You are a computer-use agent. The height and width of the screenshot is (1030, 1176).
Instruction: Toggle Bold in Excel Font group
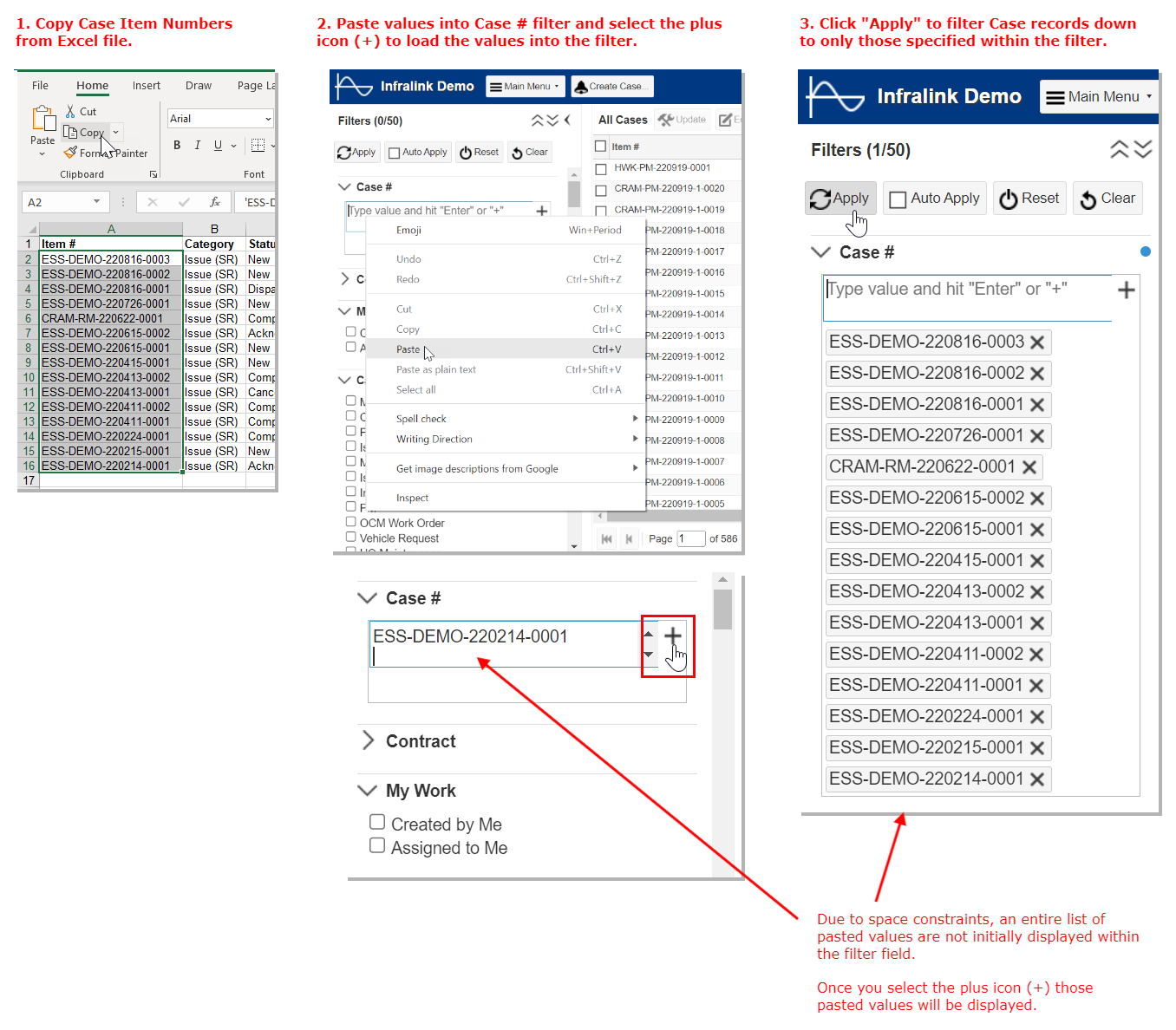[177, 146]
